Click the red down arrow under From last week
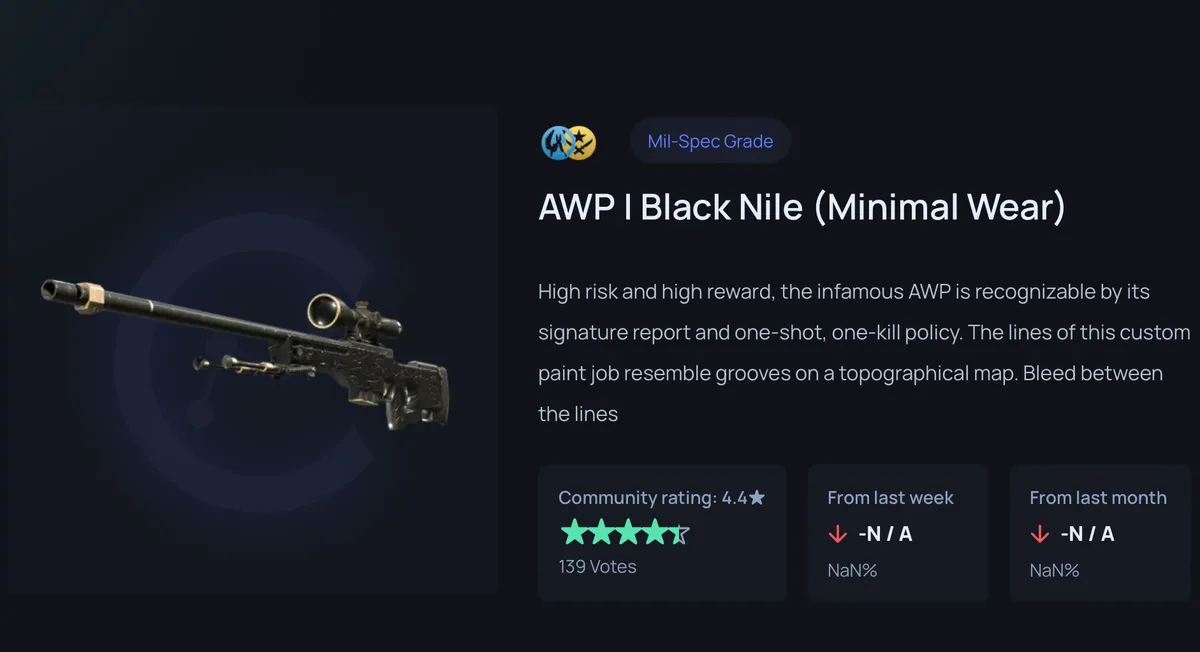This screenshot has height=652, width=1200. [x=838, y=534]
